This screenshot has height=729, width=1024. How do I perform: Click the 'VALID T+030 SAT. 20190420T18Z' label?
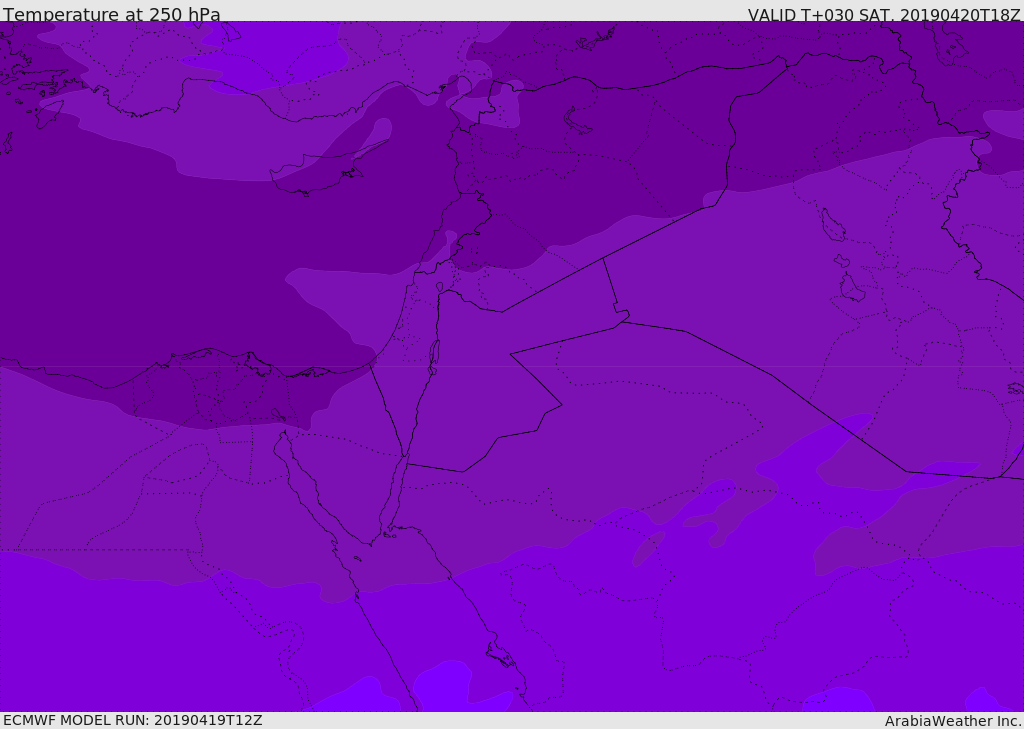pos(884,14)
